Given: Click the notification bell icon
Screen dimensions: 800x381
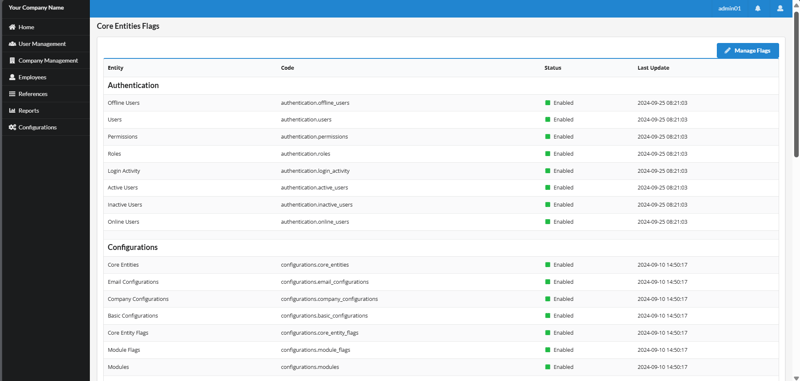Looking at the screenshot, I should coord(758,8).
